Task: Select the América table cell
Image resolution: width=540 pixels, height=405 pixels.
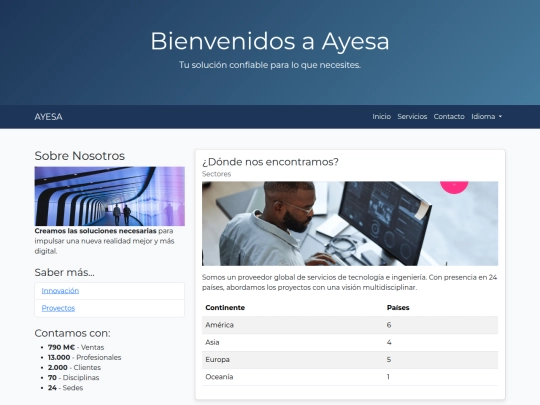Action: 293,325
